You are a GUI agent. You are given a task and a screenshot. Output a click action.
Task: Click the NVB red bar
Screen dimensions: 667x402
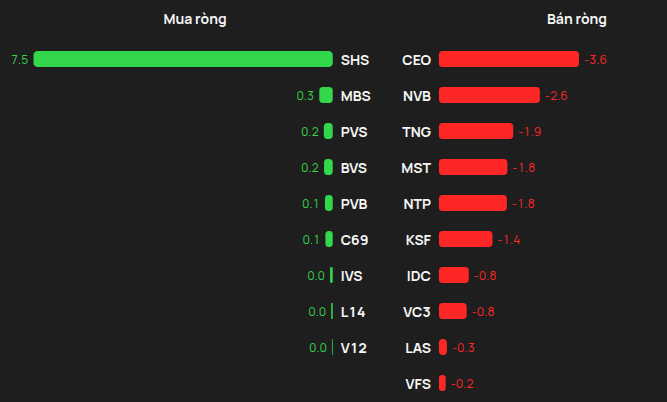[x=489, y=95]
